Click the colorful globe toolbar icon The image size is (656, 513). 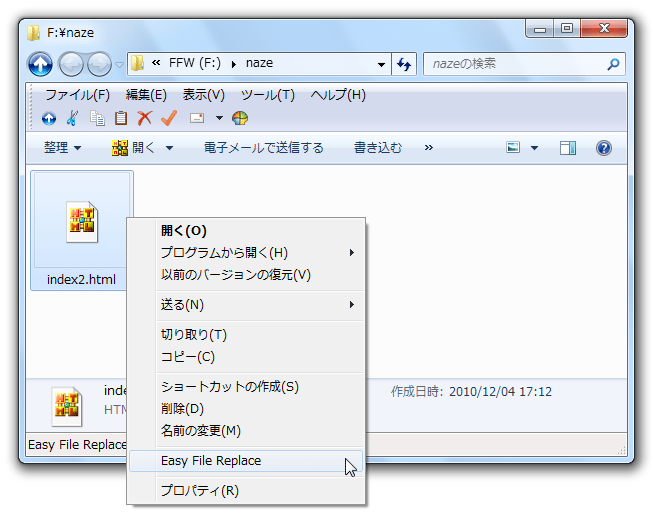240,118
